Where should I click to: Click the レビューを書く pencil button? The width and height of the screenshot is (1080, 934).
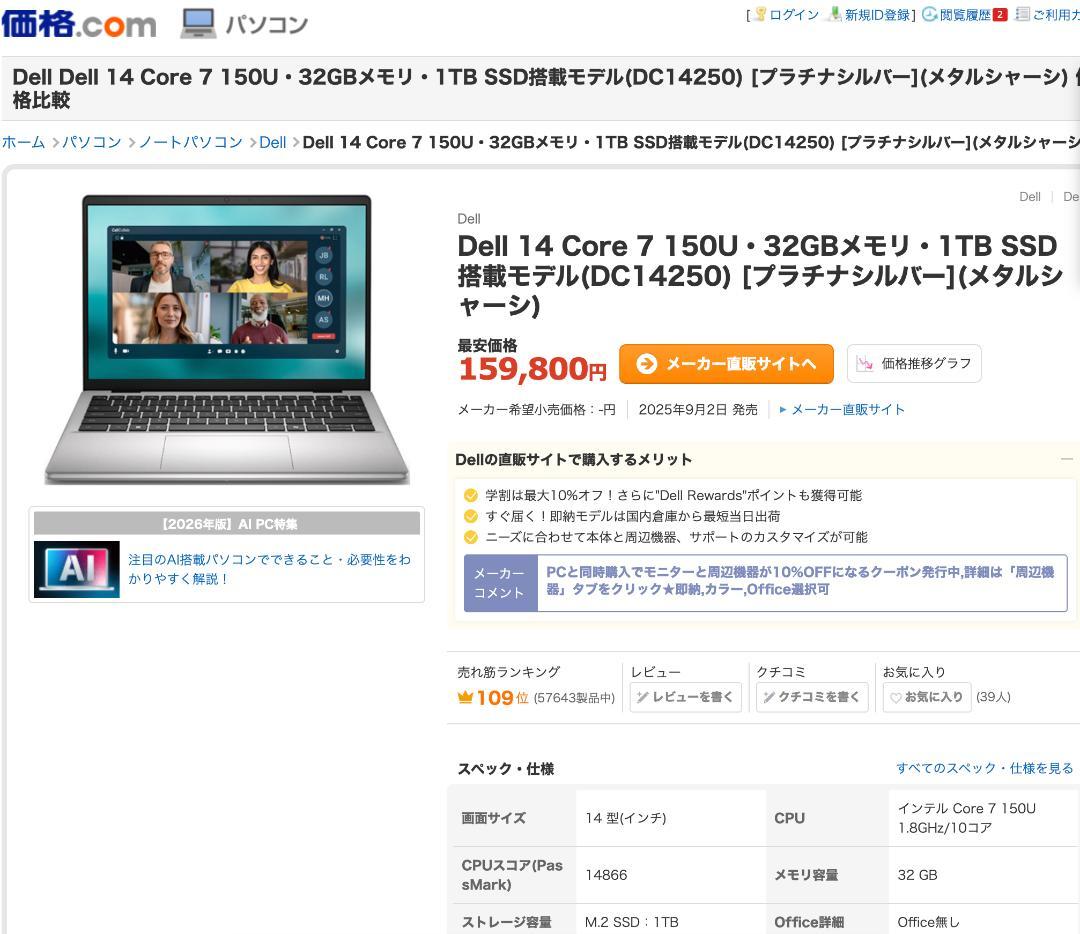[685, 697]
